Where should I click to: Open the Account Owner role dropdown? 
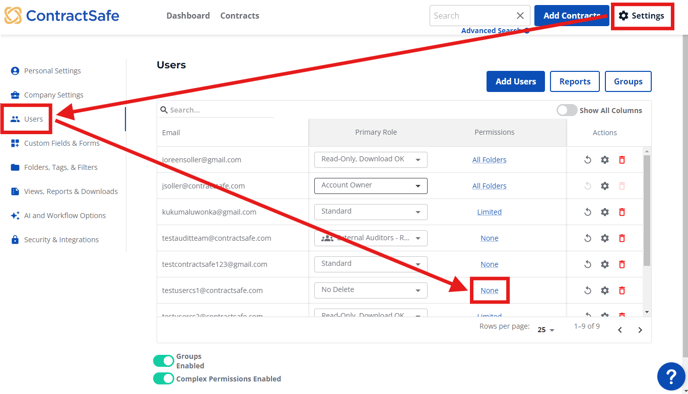371,186
